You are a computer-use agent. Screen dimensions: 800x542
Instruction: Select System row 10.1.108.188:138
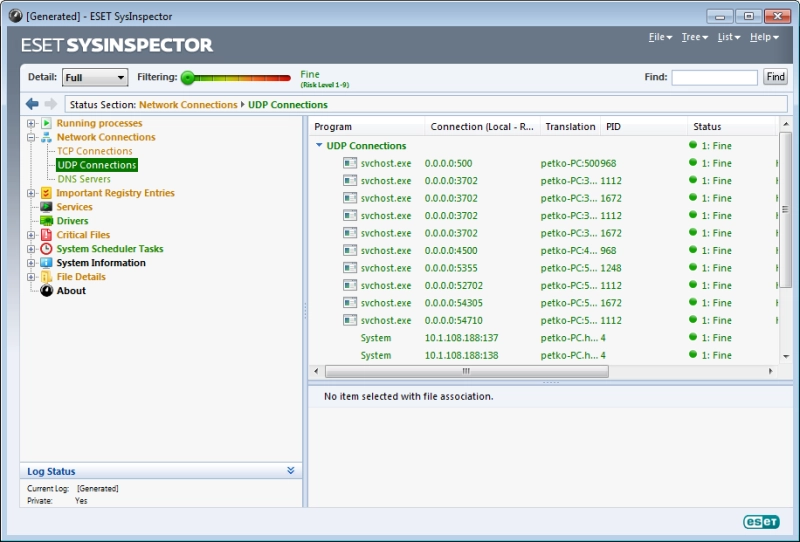click(543, 355)
